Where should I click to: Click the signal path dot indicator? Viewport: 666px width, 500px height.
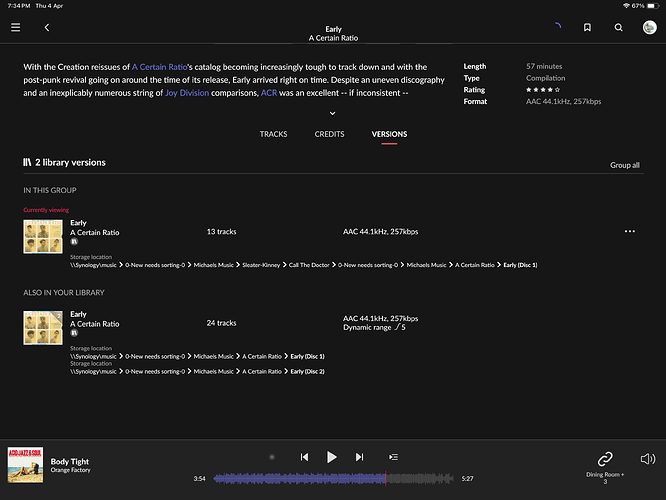coord(272,457)
